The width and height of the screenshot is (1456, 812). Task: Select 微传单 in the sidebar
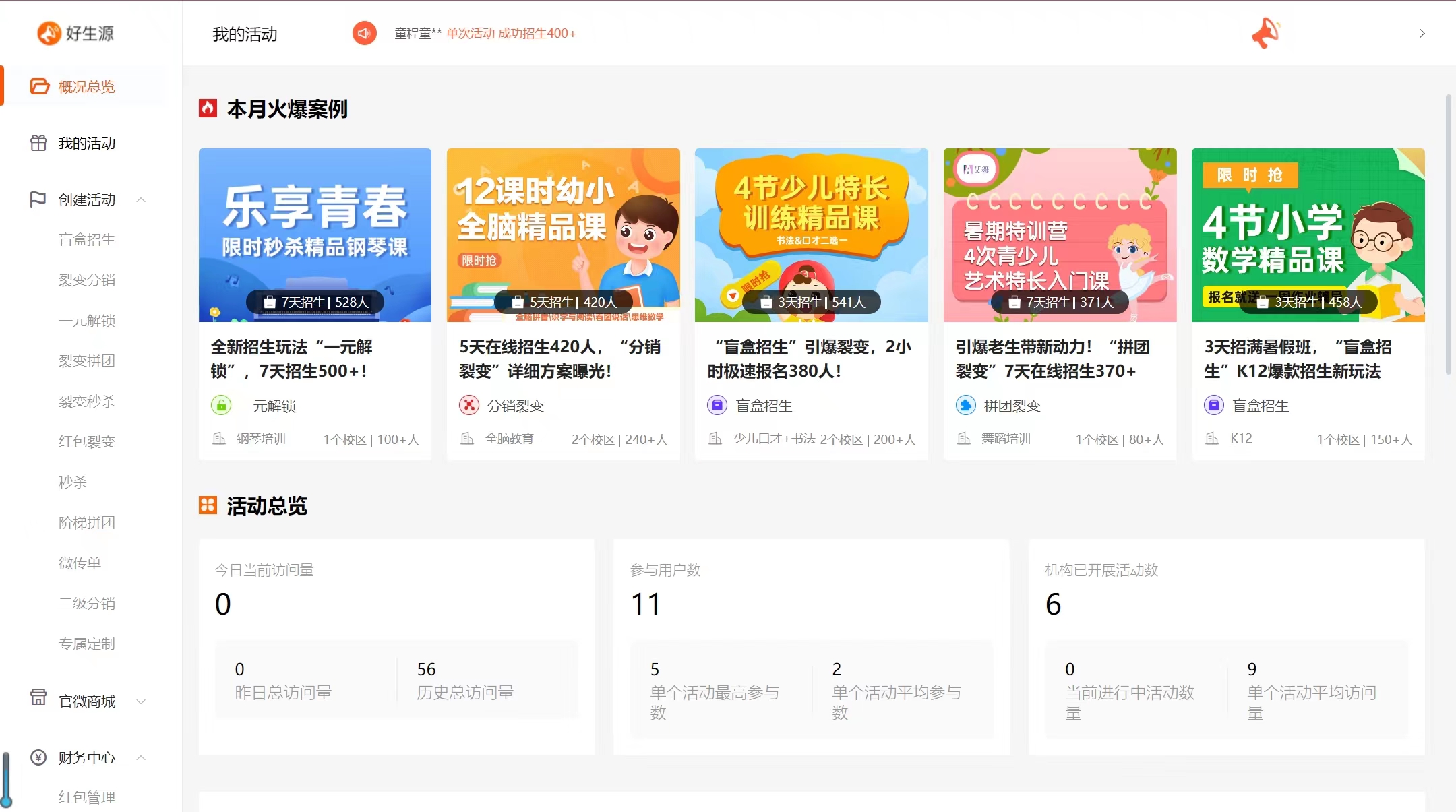click(80, 563)
